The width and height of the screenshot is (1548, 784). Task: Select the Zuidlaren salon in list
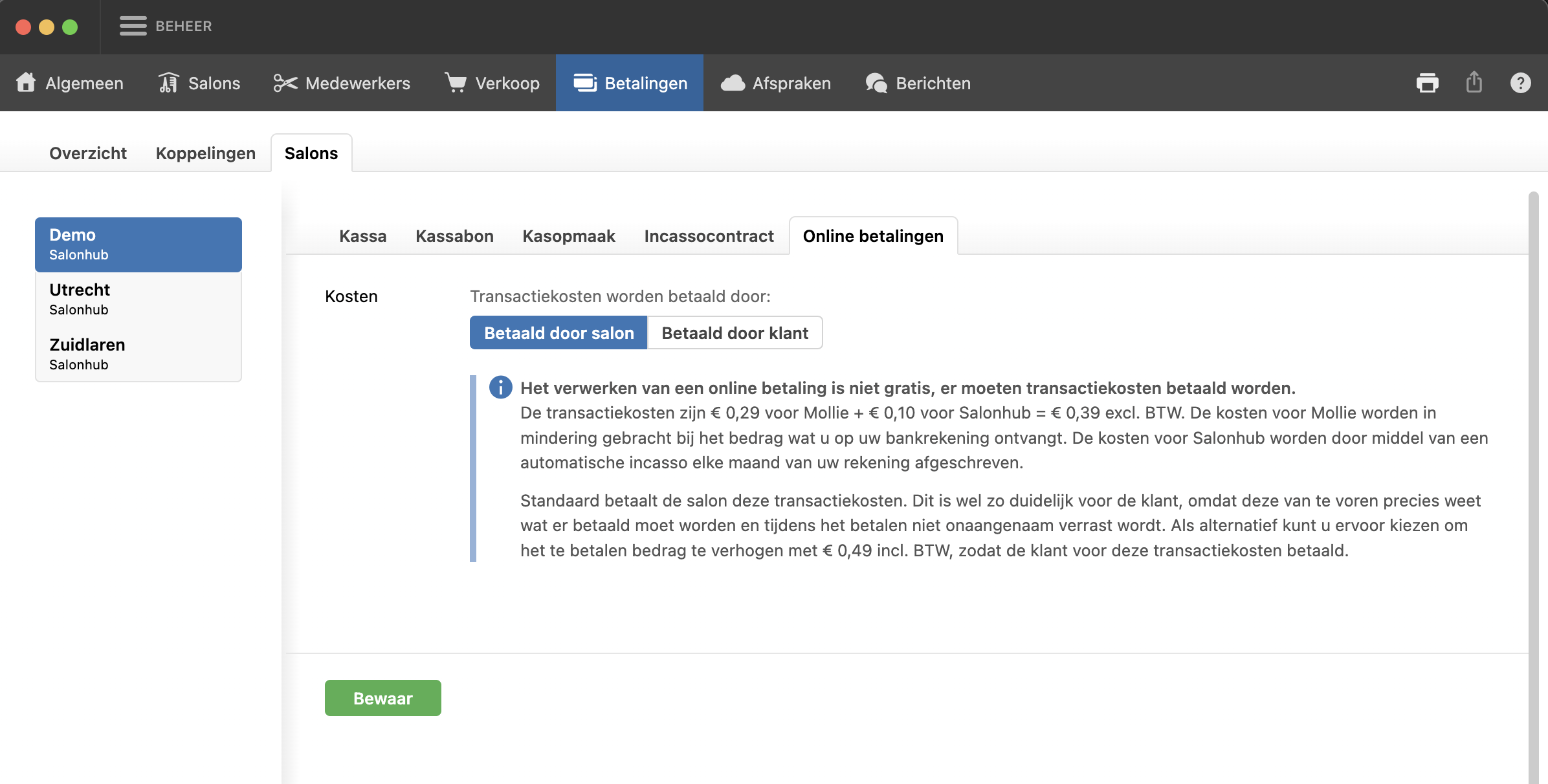pyautogui.click(x=138, y=354)
